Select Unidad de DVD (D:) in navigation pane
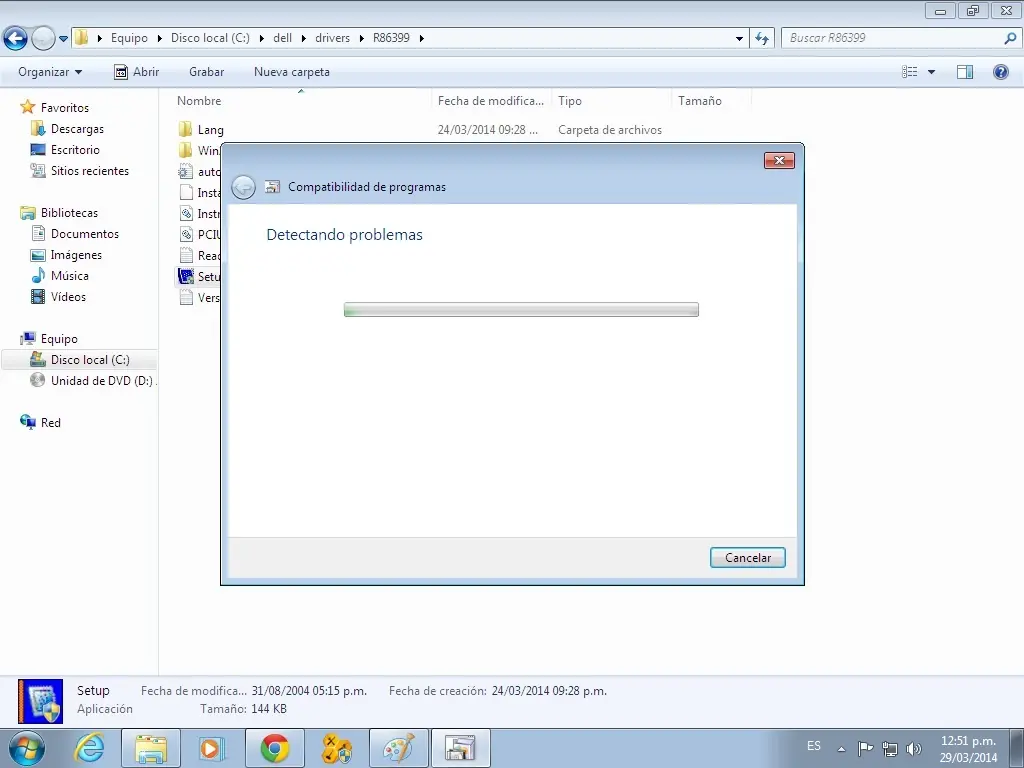1024x768 pixels. [93, 380]
